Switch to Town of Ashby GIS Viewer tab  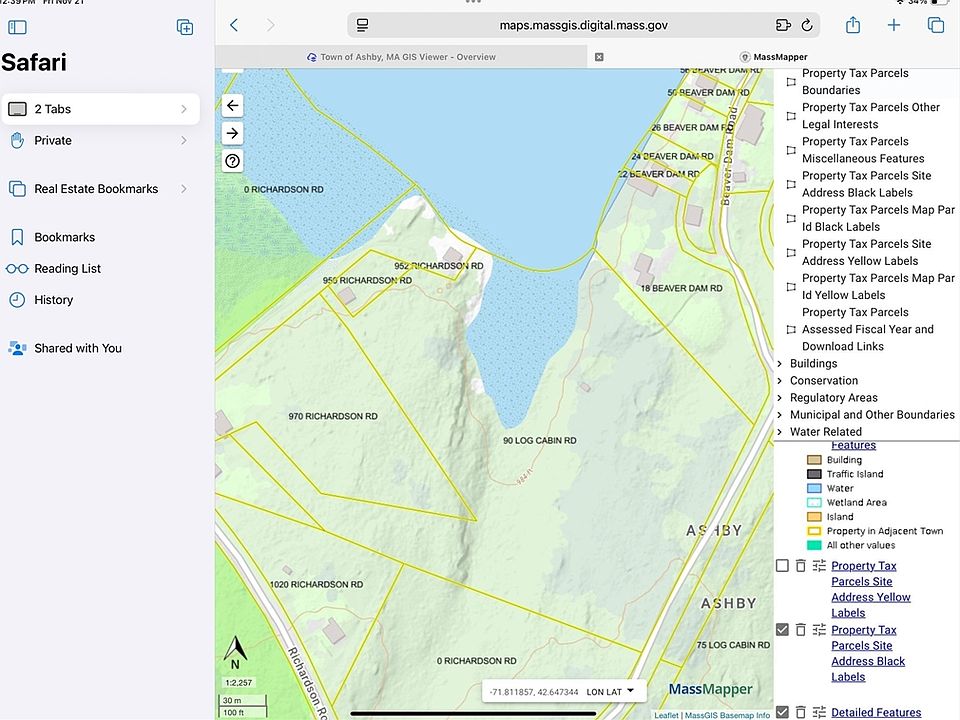click(401, 57)
